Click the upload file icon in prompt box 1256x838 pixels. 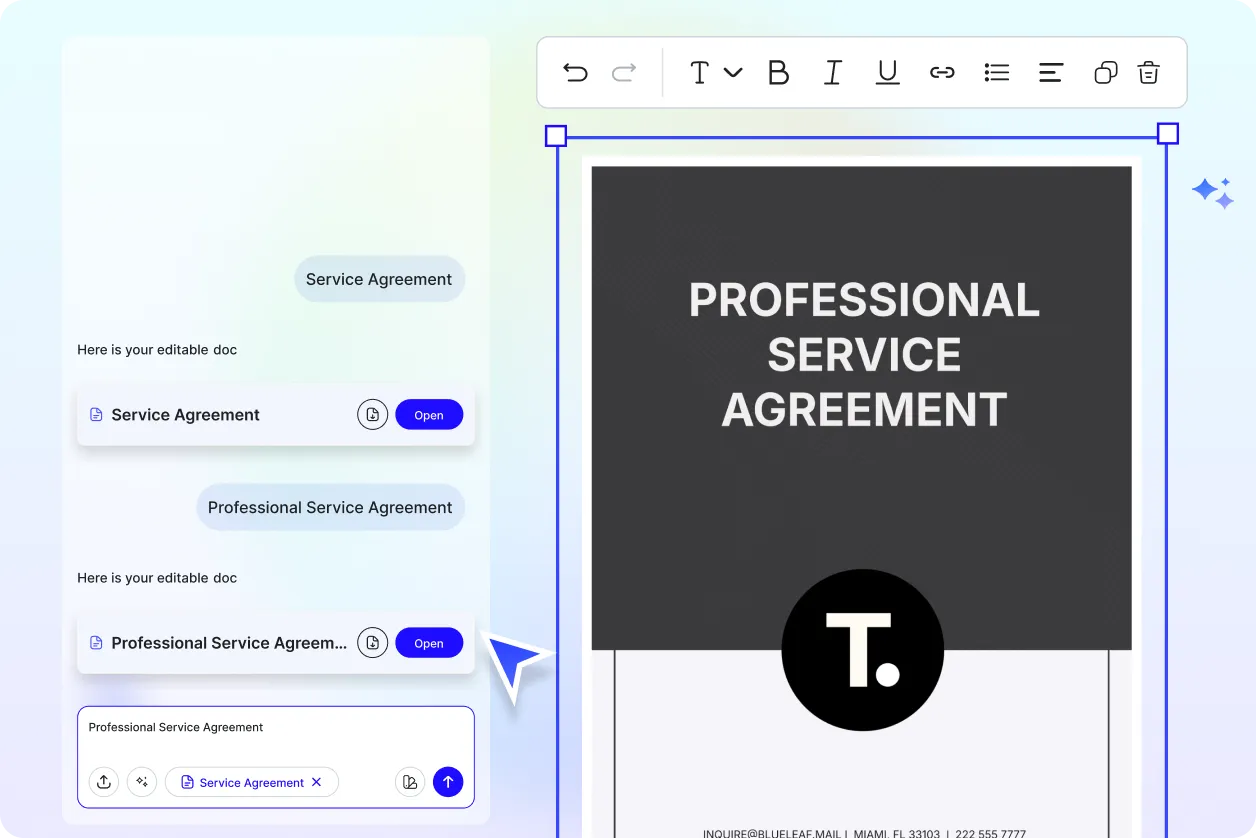coord(104,782)
